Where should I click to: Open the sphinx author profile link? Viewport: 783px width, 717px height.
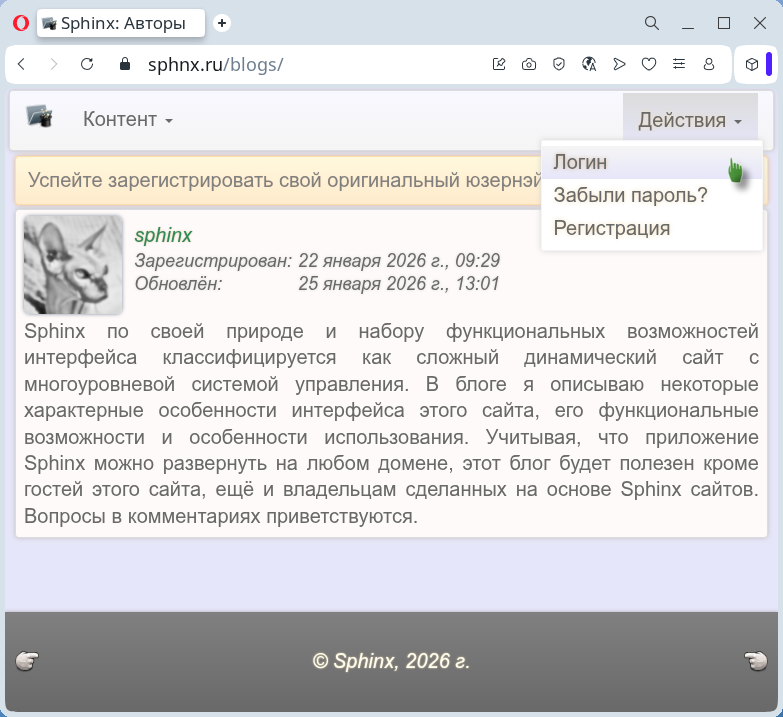pos(163,235)
